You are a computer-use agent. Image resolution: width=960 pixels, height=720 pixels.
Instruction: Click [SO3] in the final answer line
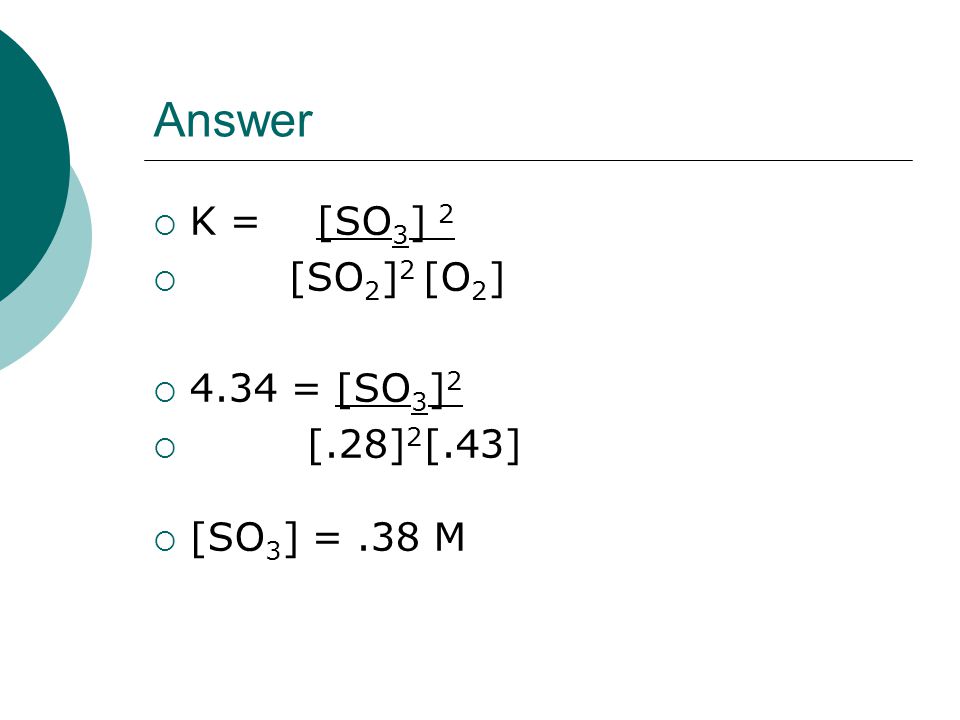244,539
